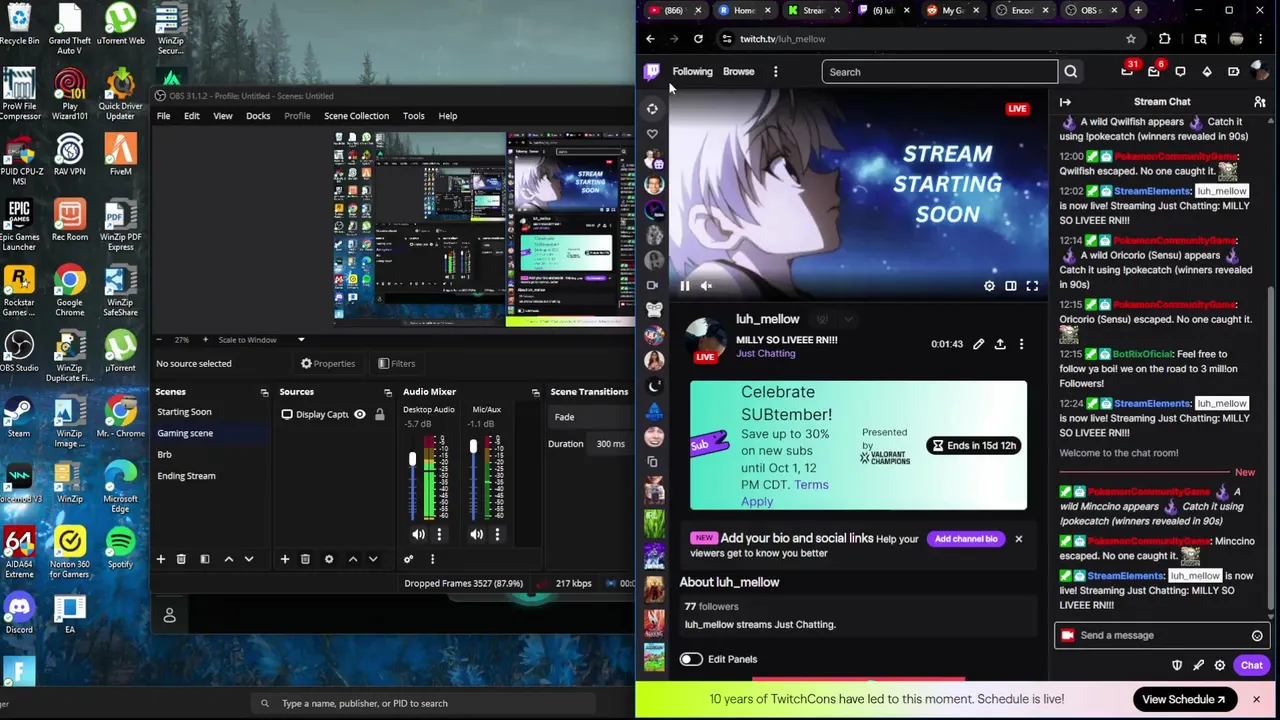Collapse the Stream Chat panel
1280x720 pixels.
1065,102
